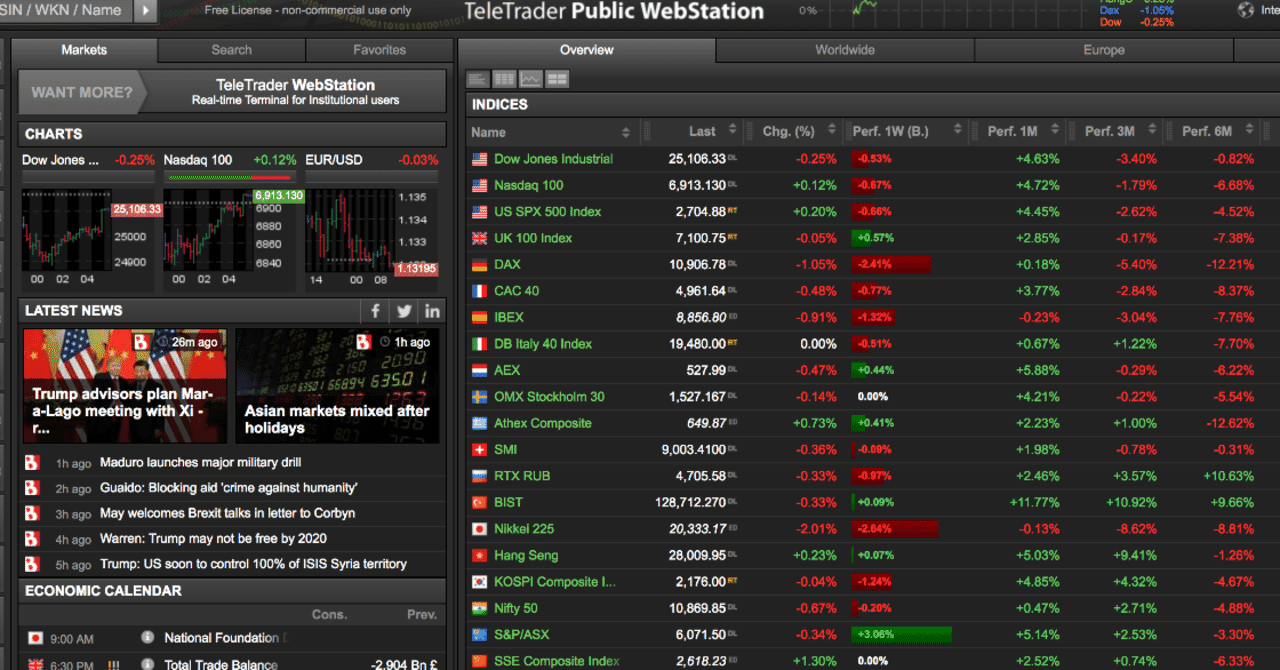The height and width of the screenshot is (670, 1280).
Task: Open the Hang Seng index link
Action: [526, 556]
